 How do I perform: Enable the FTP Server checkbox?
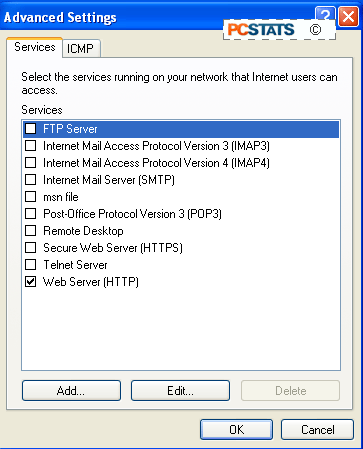tap(31, 129)
